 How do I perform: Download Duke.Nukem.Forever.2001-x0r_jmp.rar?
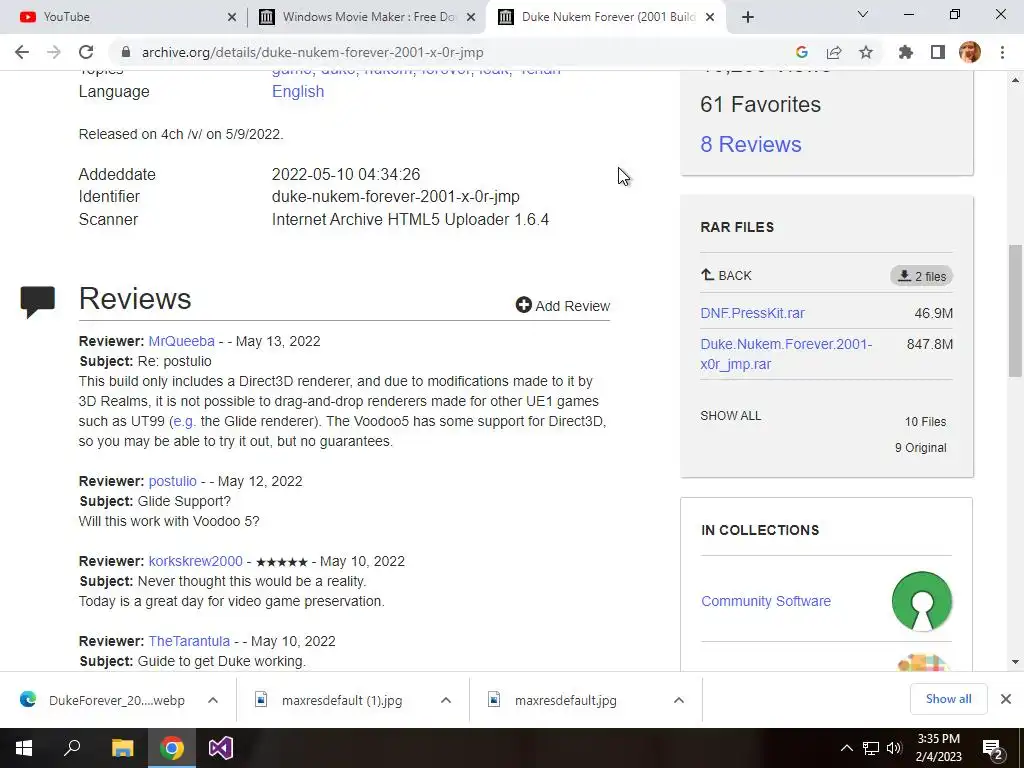(x=786, y=354)
